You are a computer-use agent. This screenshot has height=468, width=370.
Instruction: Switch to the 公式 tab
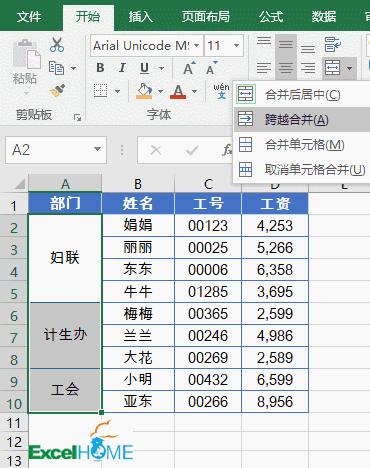[x=271, y=16]
